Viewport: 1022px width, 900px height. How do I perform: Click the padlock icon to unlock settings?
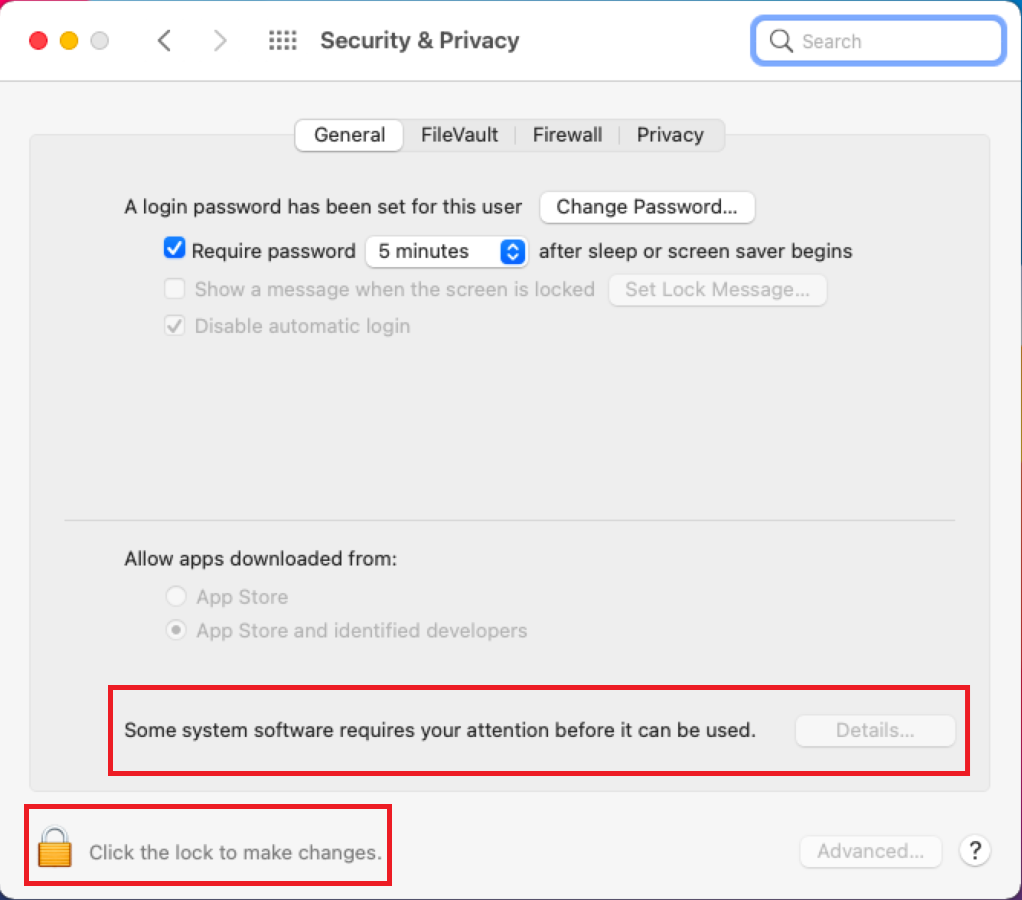[x=55, y=847]
